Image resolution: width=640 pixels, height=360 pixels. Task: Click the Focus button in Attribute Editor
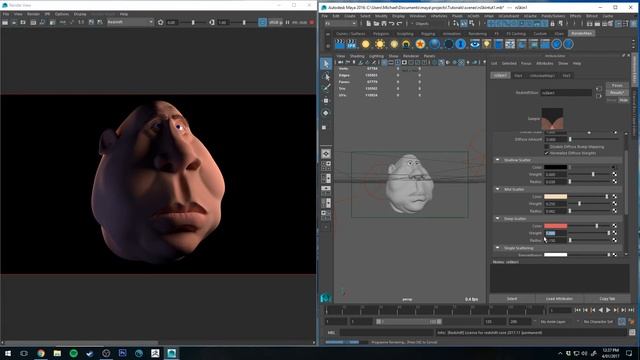pos(617,85)
